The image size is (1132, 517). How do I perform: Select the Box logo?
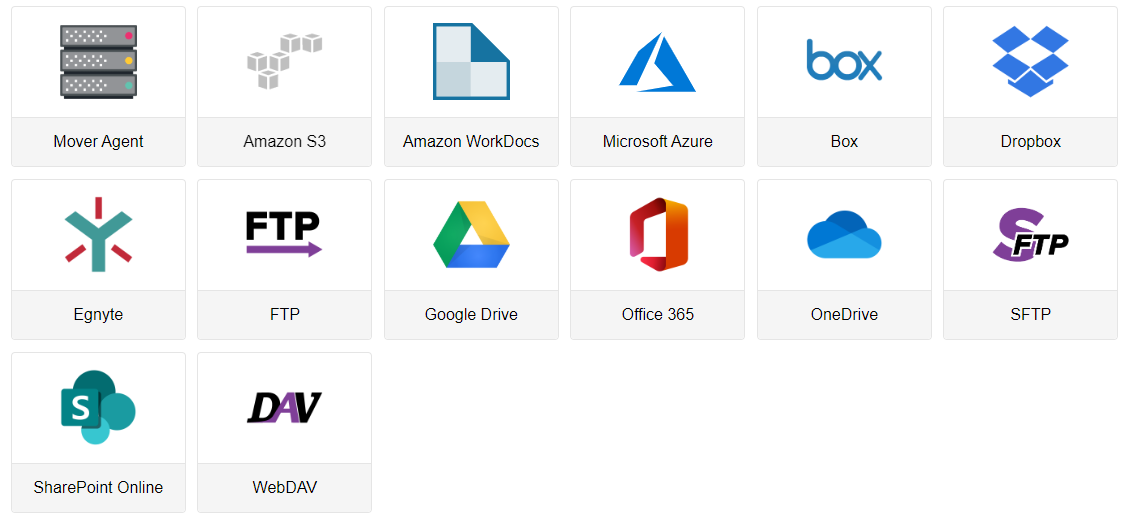point(844,60)
